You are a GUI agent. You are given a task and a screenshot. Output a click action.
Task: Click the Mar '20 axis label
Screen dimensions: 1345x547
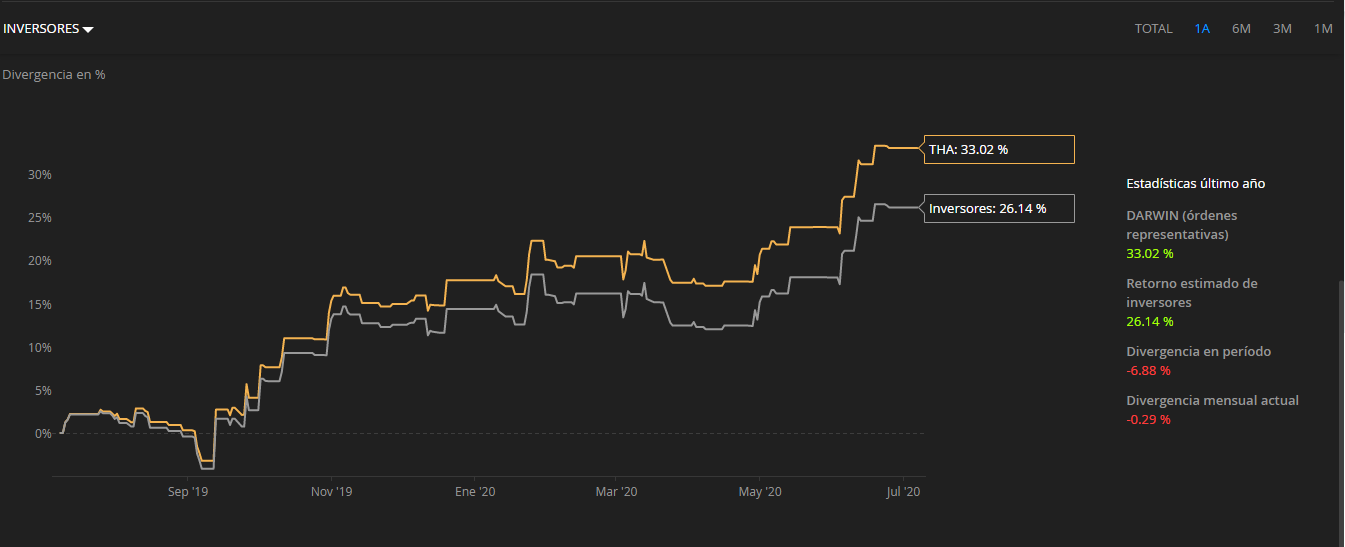(616, 492)
